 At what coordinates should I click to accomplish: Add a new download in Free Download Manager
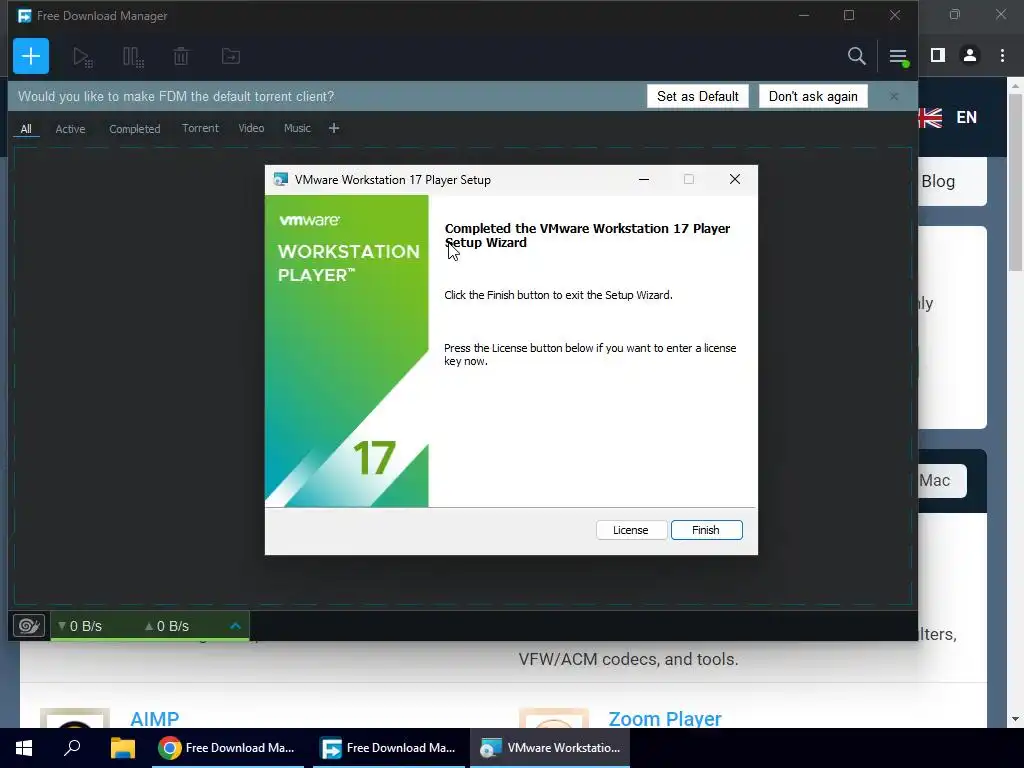[31, 56]
